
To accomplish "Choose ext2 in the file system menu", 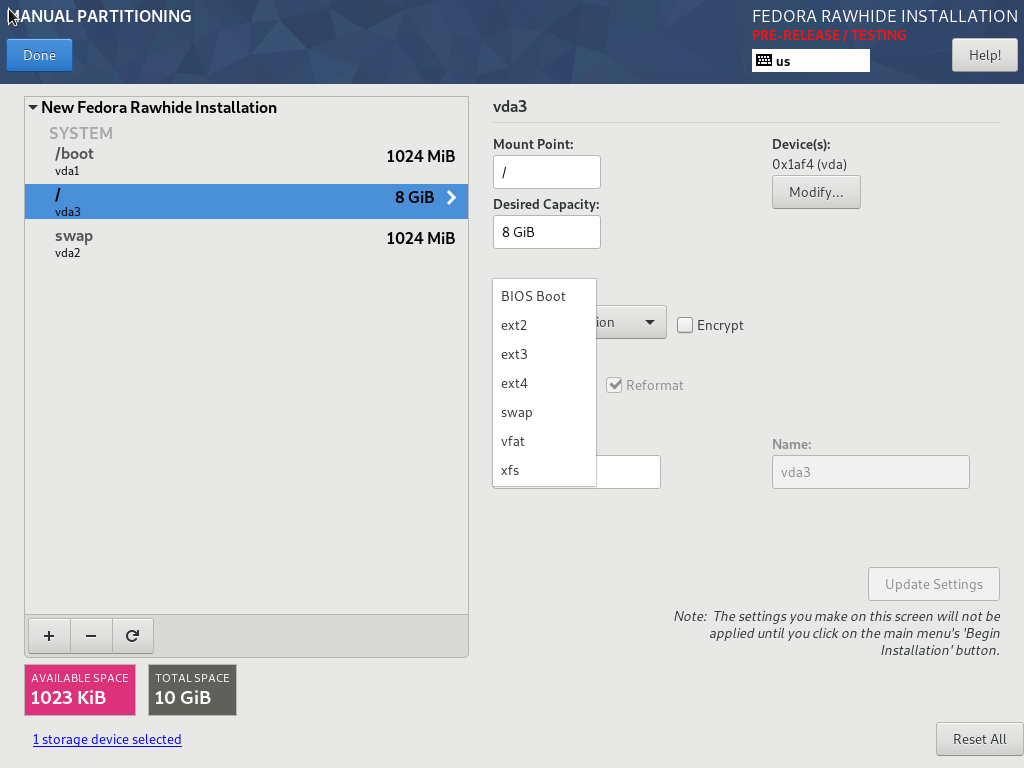I will click(544, 325).
